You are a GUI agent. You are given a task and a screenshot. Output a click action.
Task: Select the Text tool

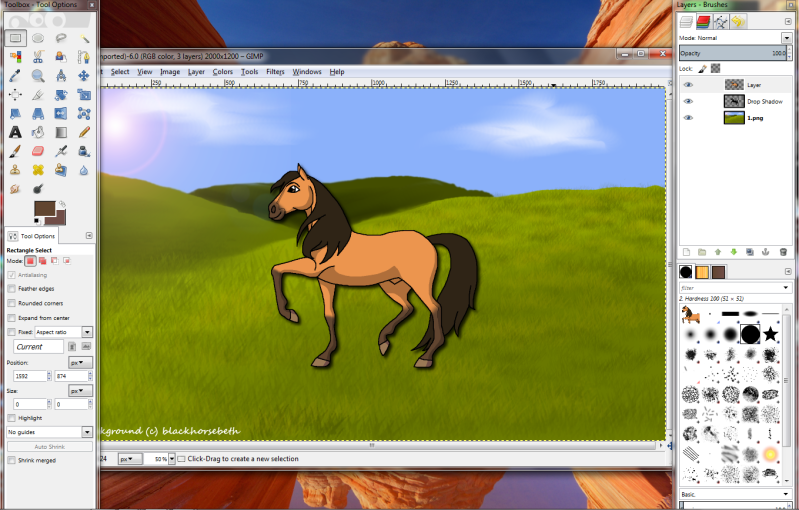pos(15,132)
